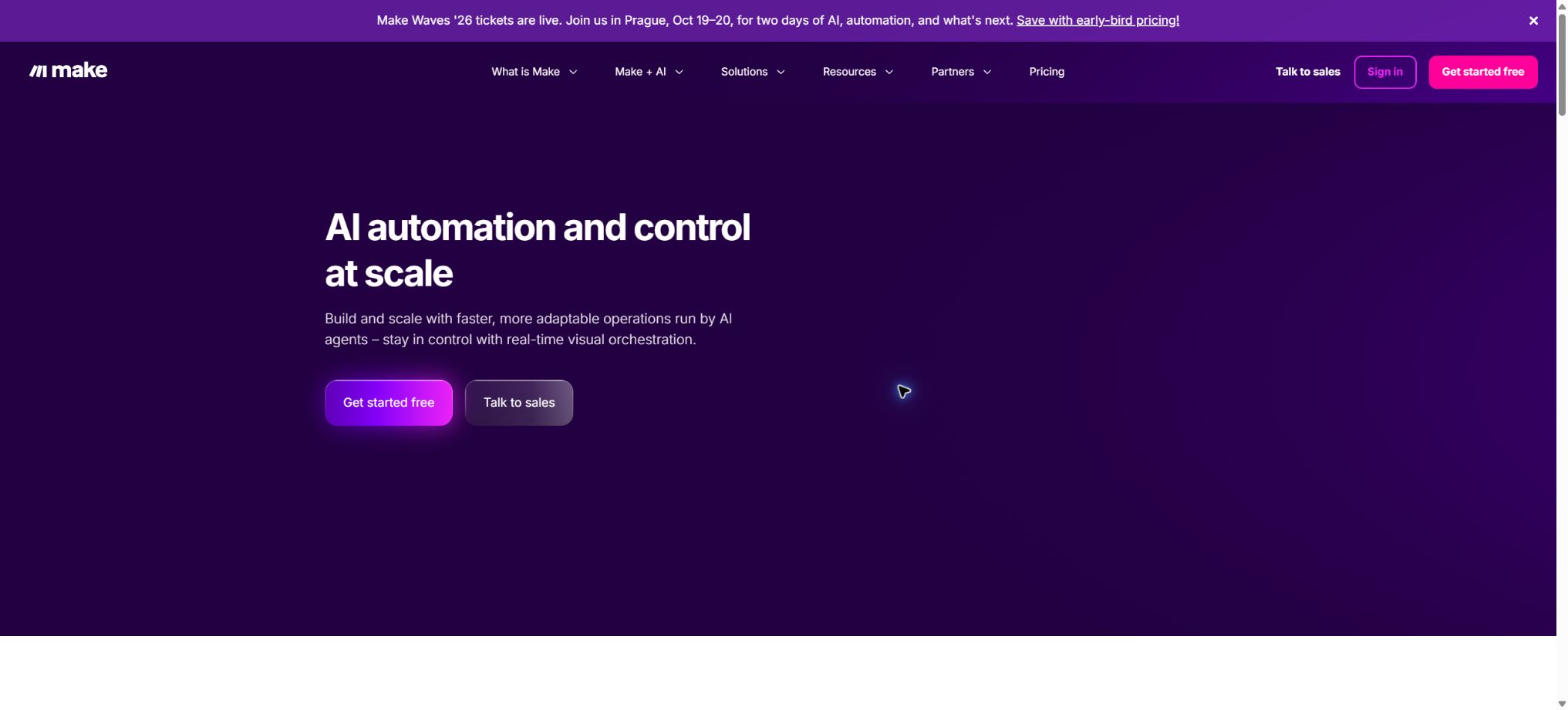This screenshot has height=710, width=1568.
Task: Click the pink Get started free header button
Action: pos(1483,72)
